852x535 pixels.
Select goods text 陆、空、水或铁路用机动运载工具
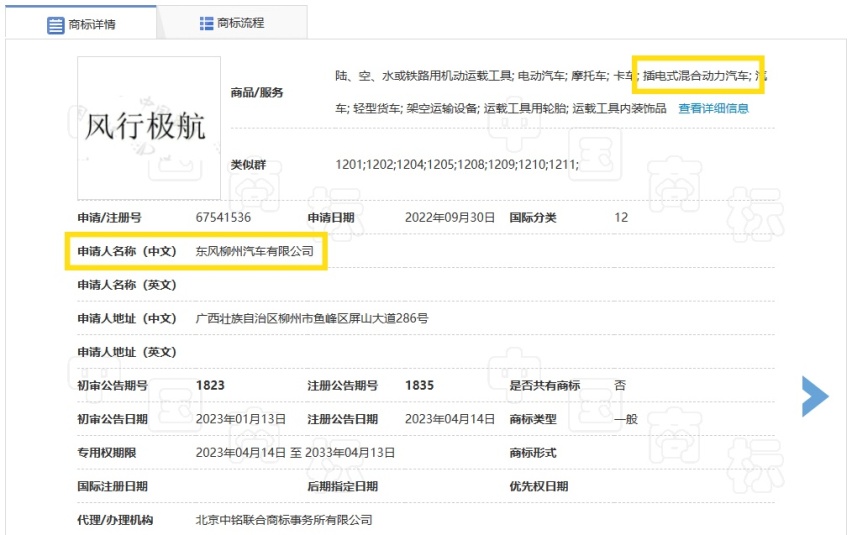(x=423, y=75)
